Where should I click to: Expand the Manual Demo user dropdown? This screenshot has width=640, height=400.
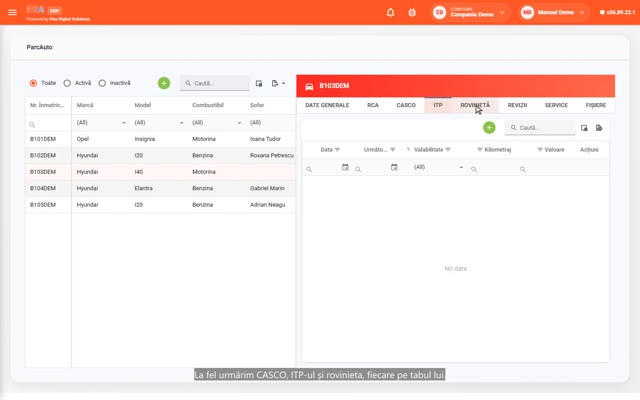(582, 13)
